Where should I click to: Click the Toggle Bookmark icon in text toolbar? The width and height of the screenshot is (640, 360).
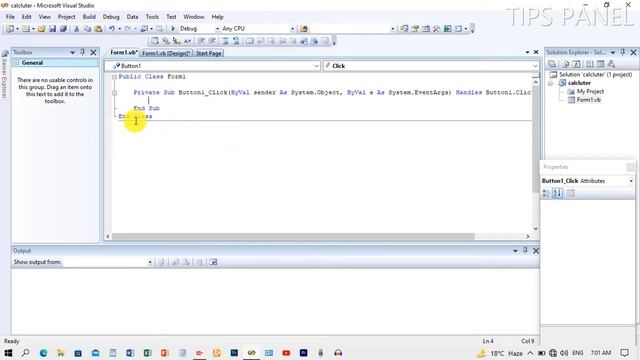(249, 41)
